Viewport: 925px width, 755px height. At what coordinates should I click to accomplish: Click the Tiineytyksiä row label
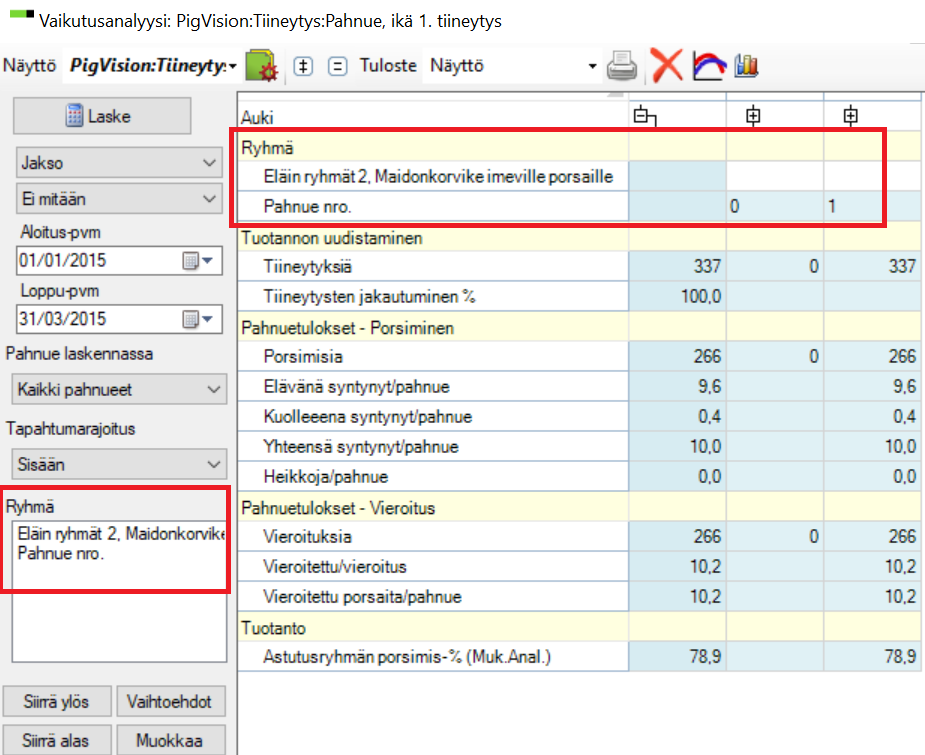coord(307,267)
